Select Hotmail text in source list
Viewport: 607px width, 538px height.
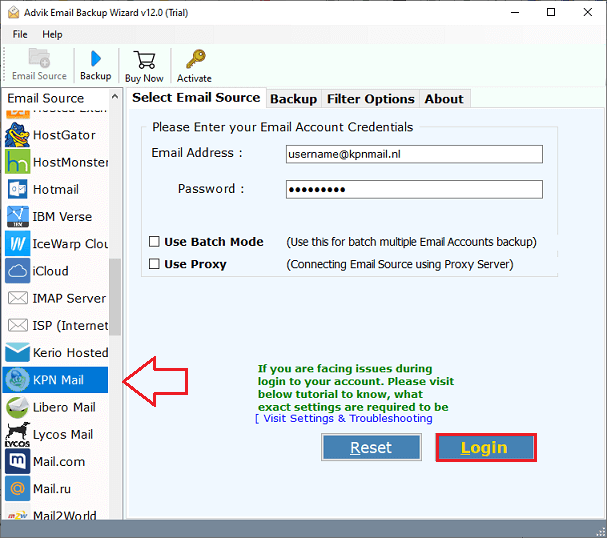(x=56, y=189)
